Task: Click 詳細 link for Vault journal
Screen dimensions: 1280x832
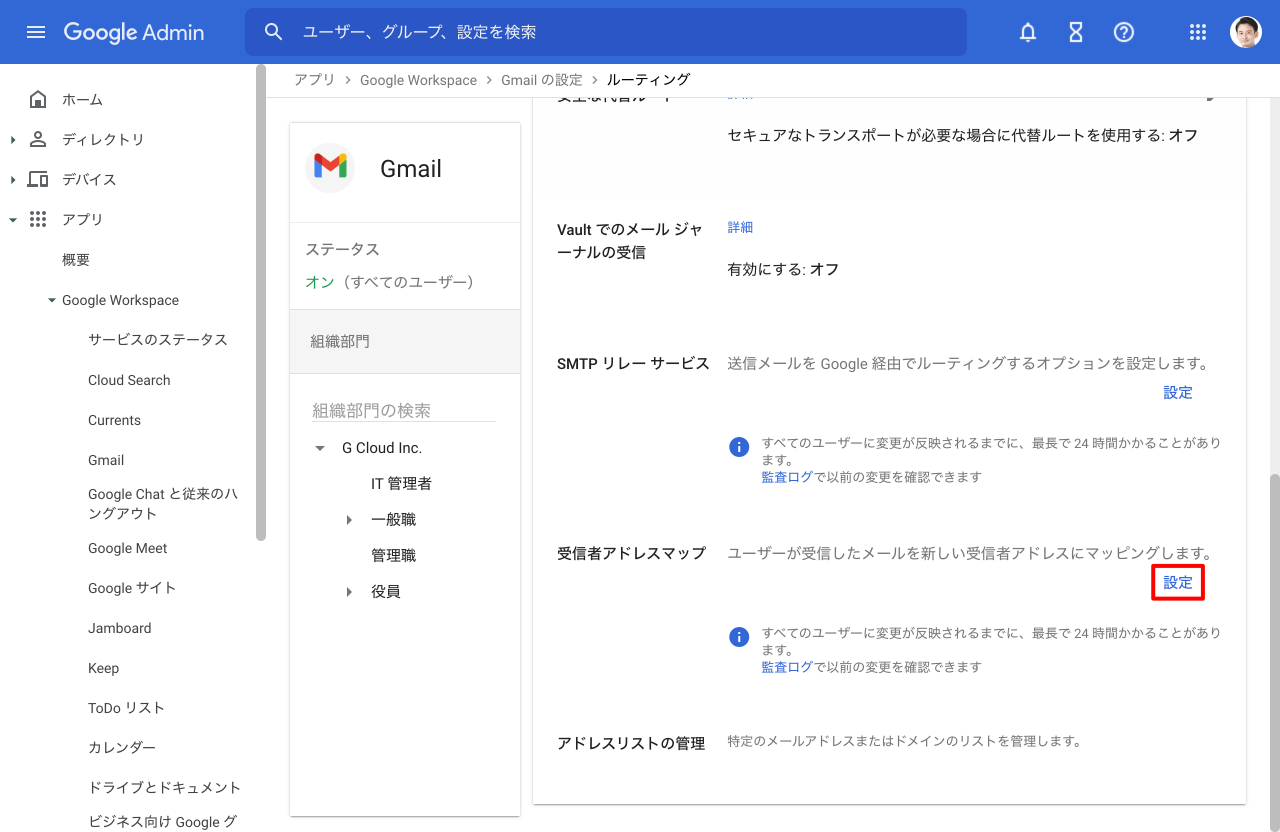Action: pos(740,227)
